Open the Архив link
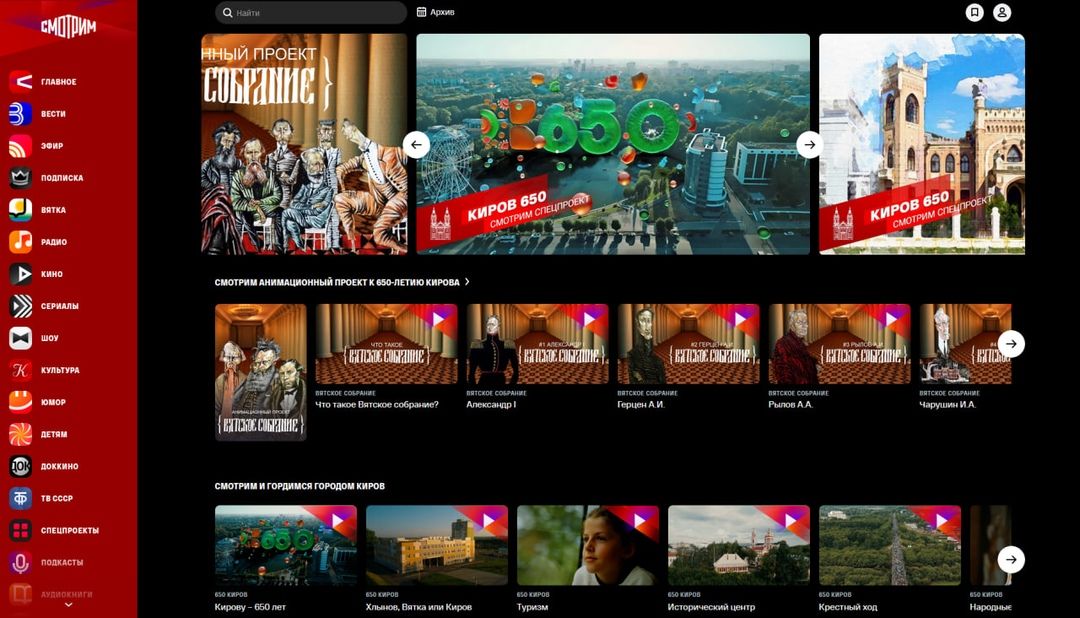Screen dimensions: 1080x618 [435, 12]
